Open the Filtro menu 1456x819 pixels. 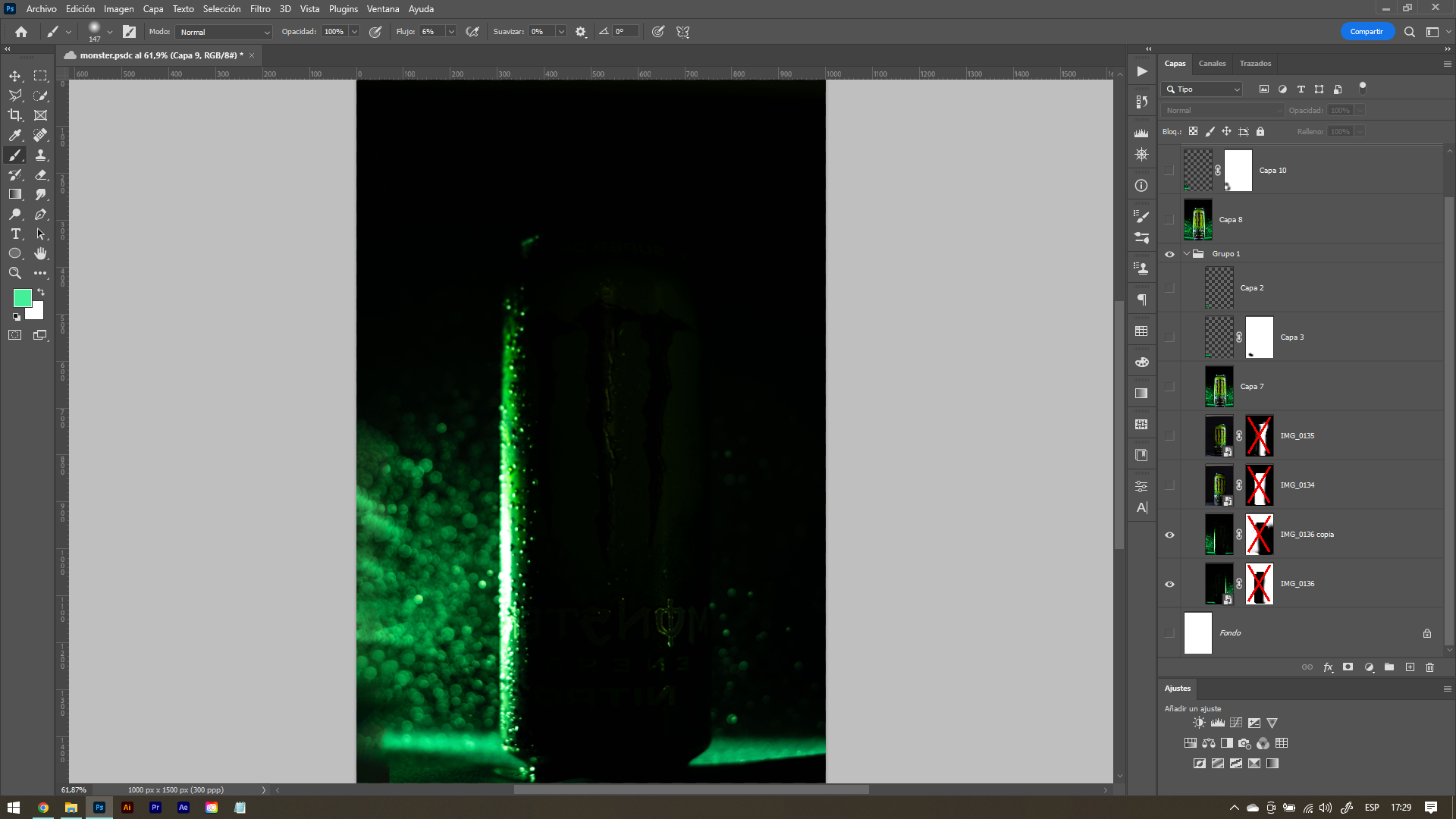pyautogui.click(x=260, y=9)
